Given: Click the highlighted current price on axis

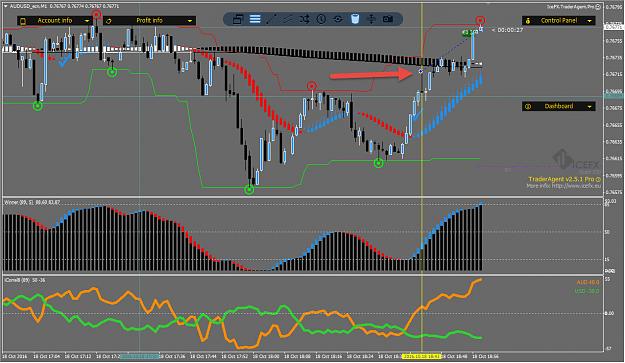Looking at the screenshot, I should (x=614, y=27).
